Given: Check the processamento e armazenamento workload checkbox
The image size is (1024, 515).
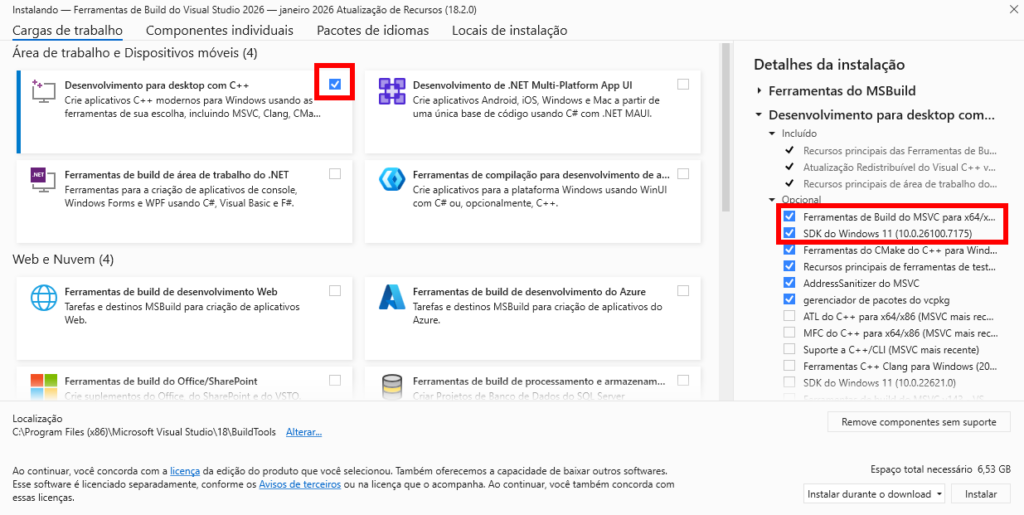Looking at the screenshot, I should point(683,380).
